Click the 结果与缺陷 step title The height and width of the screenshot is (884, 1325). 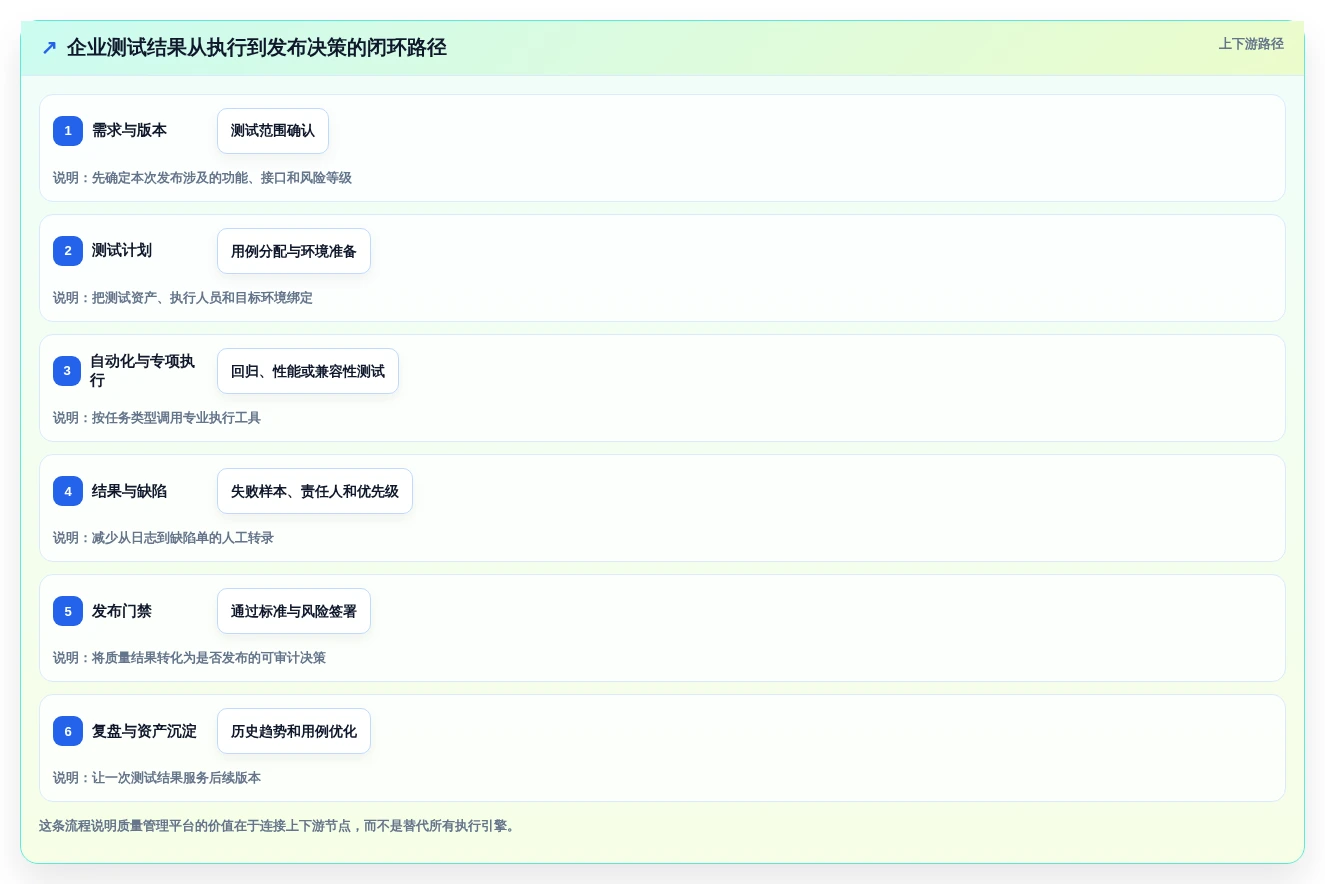[x=129, y=491]
